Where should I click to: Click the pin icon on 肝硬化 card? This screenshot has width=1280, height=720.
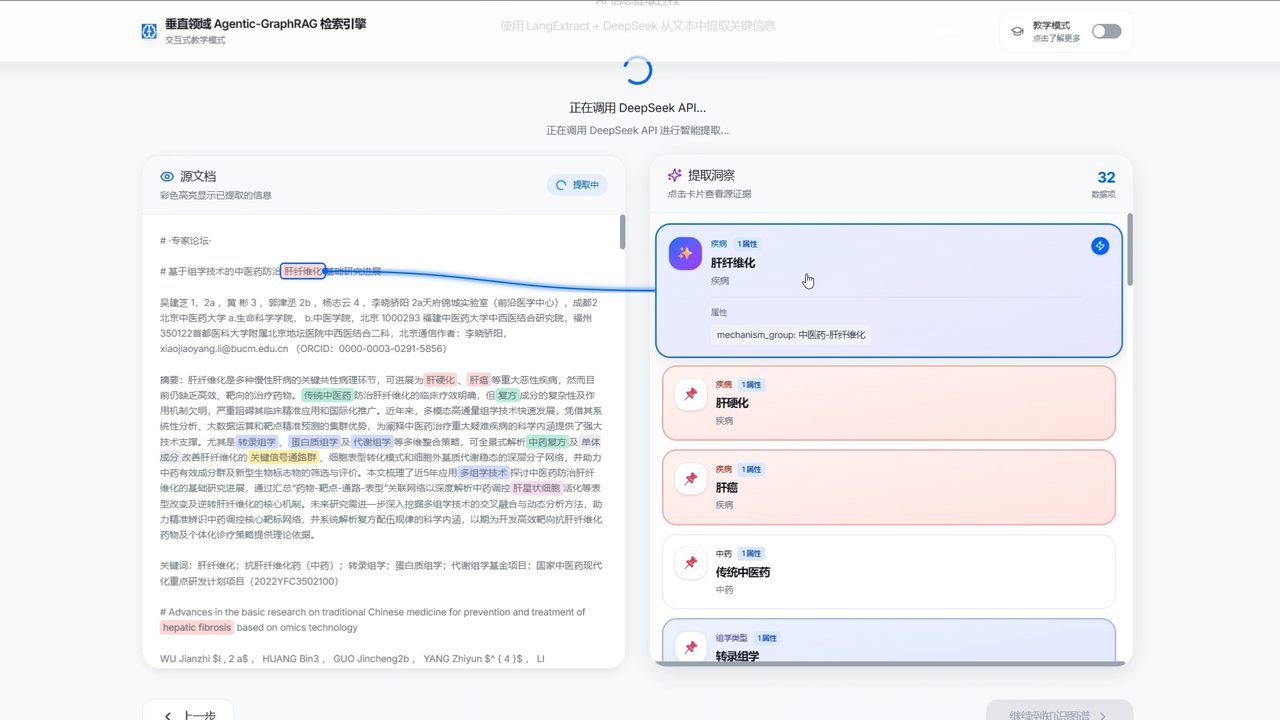click(691, 394)
